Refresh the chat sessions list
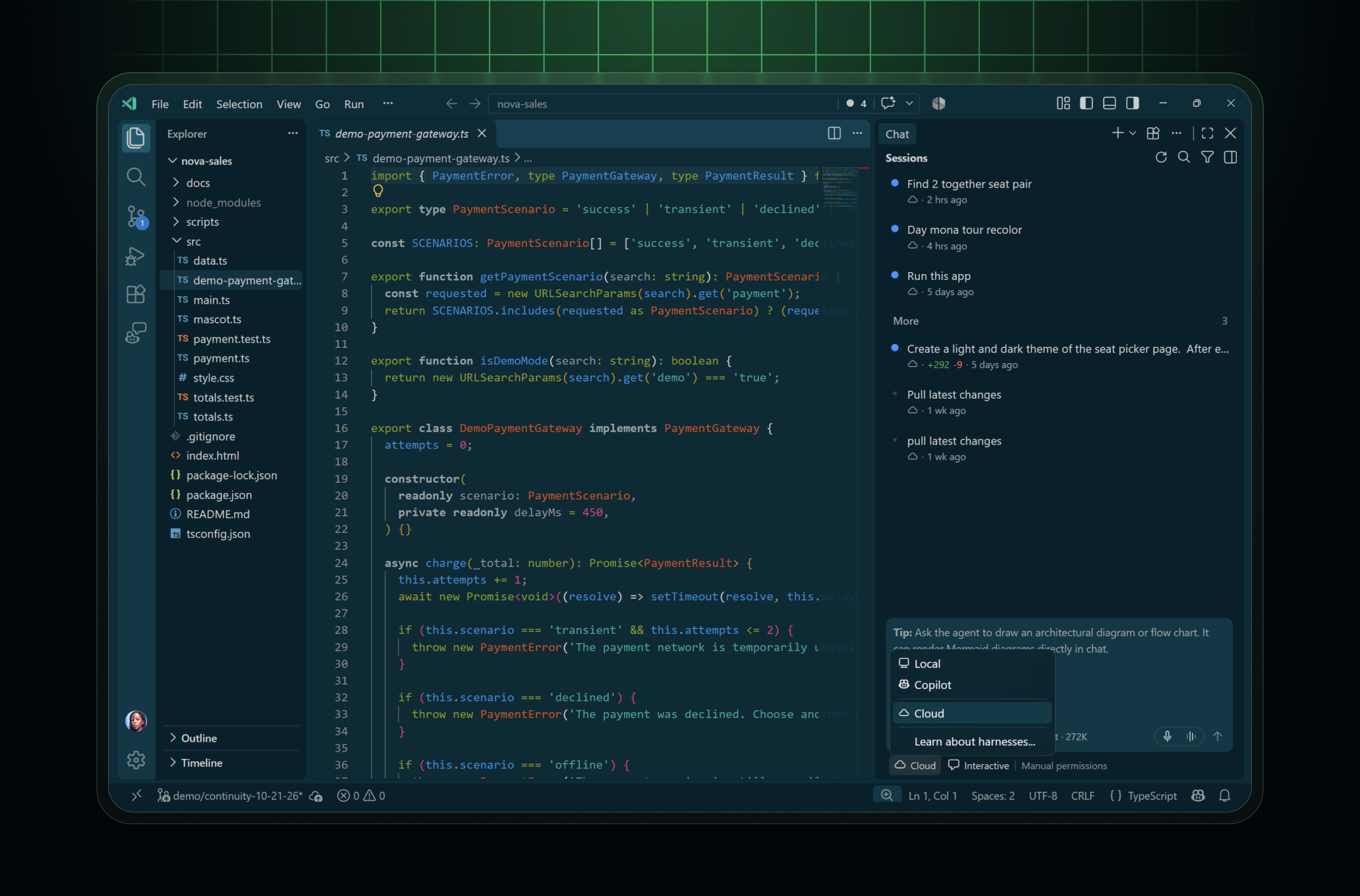This screenshot has height=896, width=1360. [1161, 157]
